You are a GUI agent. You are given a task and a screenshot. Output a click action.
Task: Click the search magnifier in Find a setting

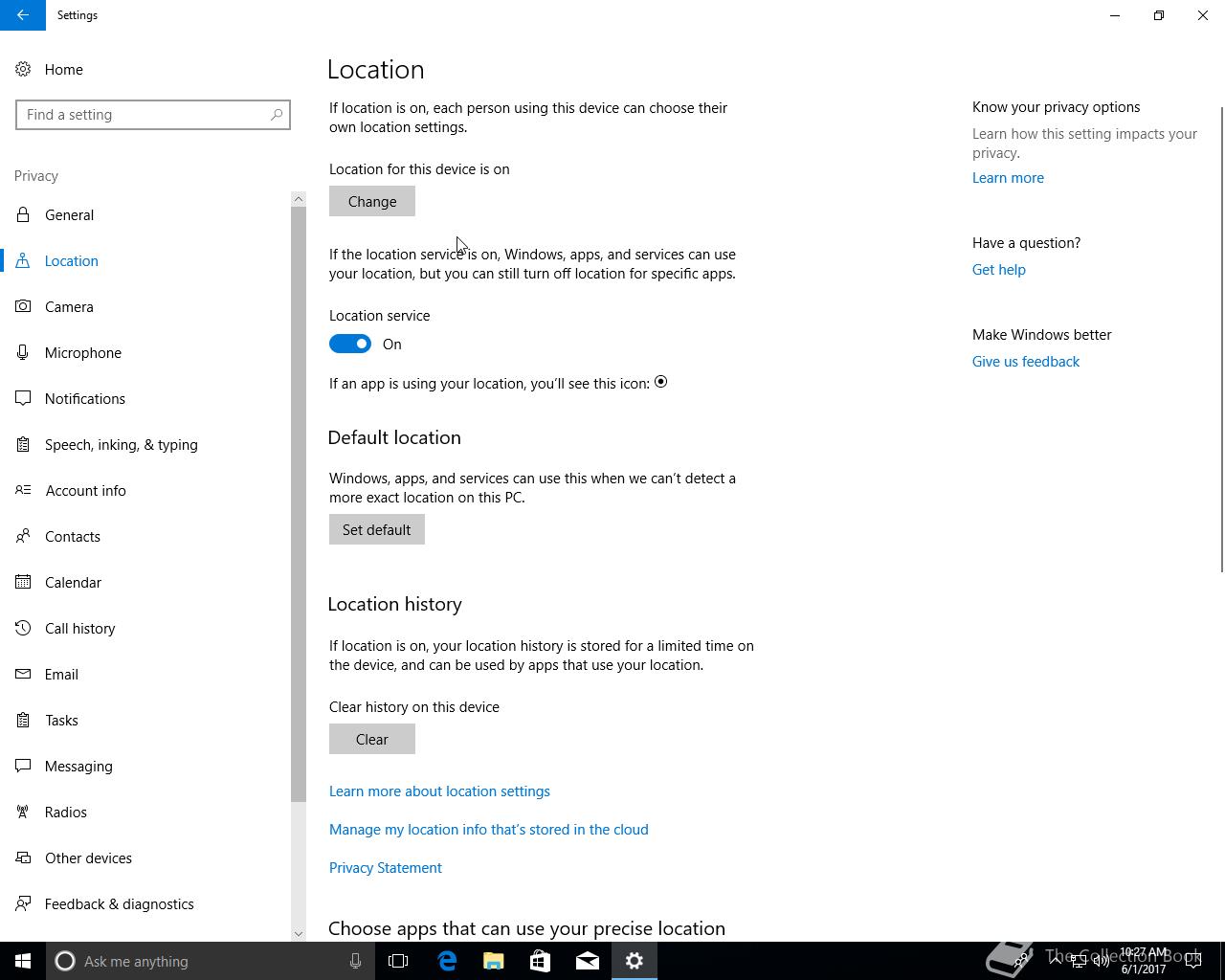[x=277, y=115]
